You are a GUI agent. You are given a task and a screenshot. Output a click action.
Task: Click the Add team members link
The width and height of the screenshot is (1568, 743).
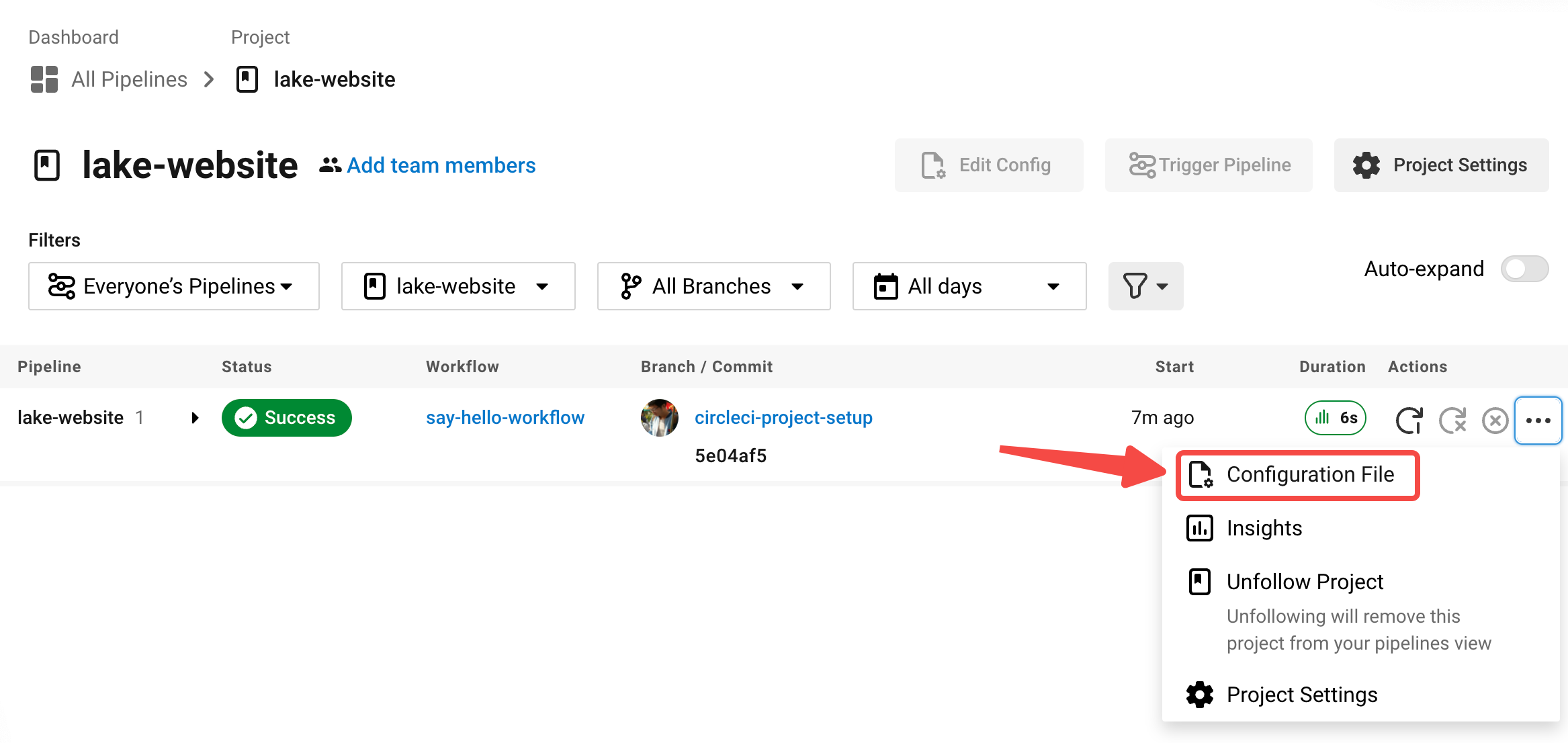coord(441,165)
